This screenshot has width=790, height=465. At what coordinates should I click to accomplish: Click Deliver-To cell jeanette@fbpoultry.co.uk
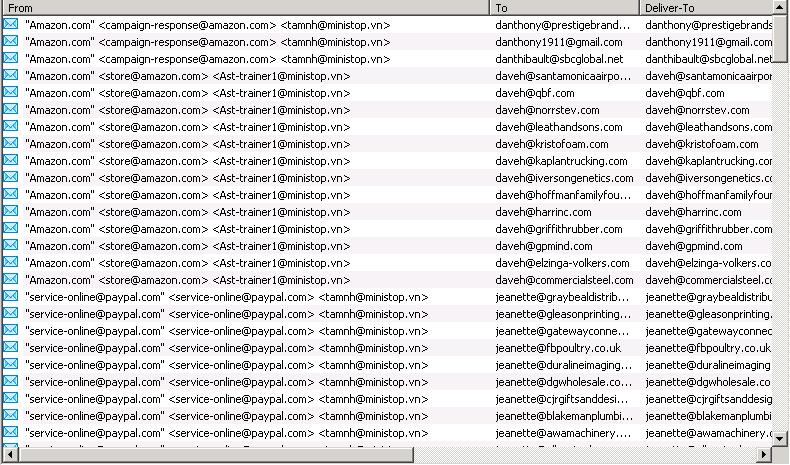tap(708, 348)
